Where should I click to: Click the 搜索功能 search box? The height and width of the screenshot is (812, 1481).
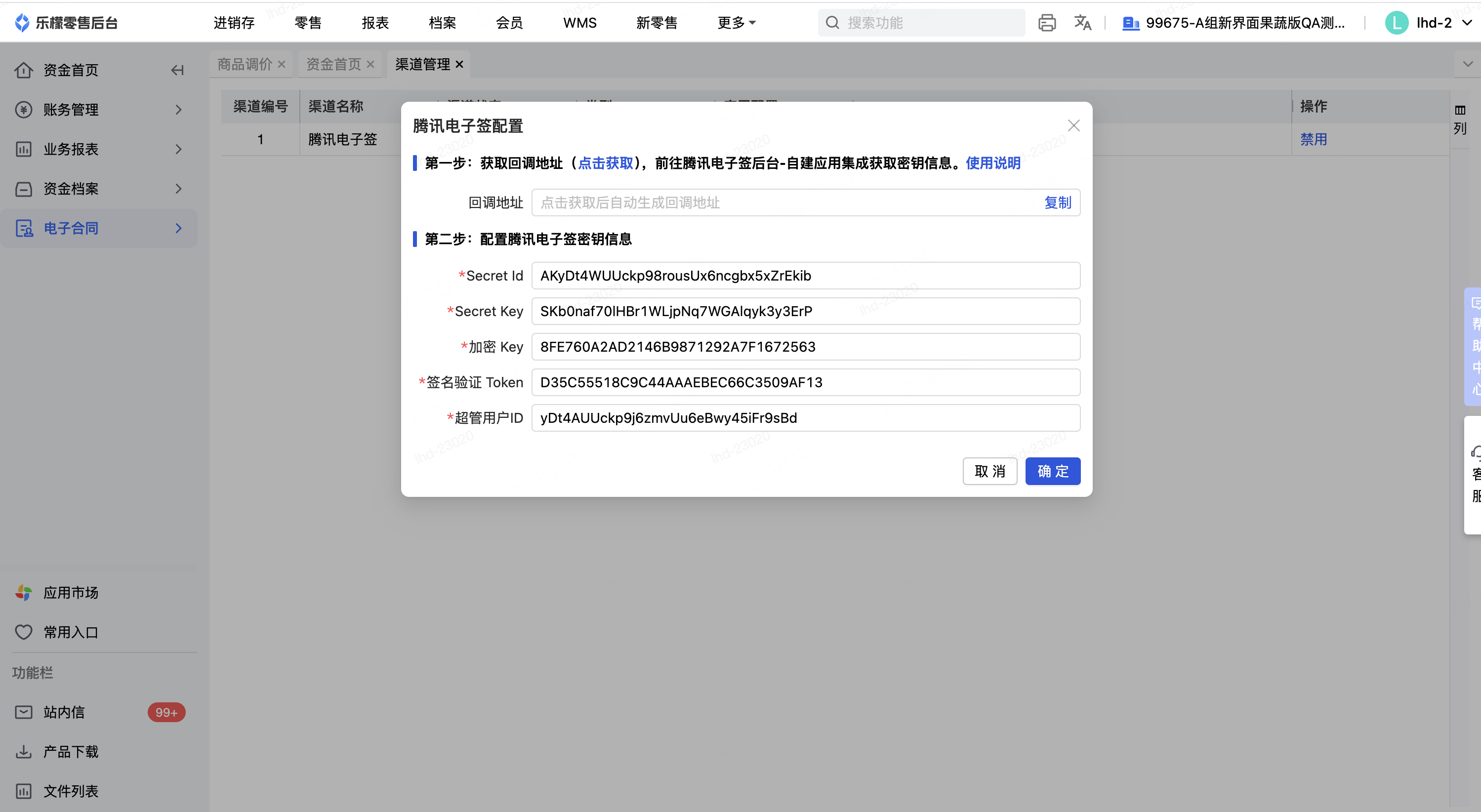tap(921, 22)
